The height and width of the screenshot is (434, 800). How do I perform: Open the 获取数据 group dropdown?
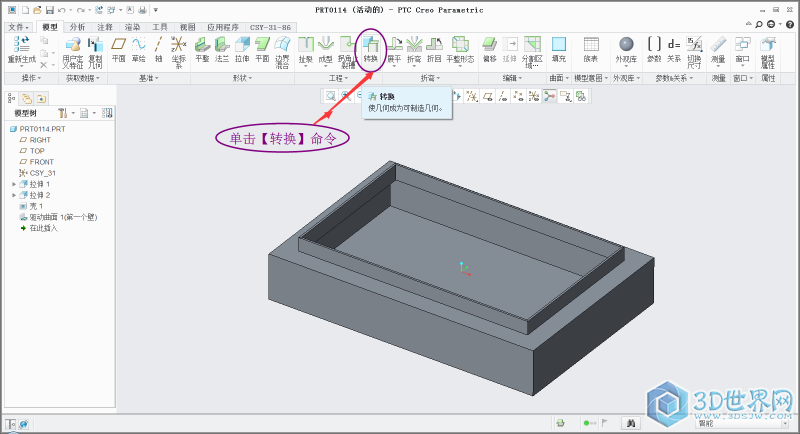pos(83,78)
